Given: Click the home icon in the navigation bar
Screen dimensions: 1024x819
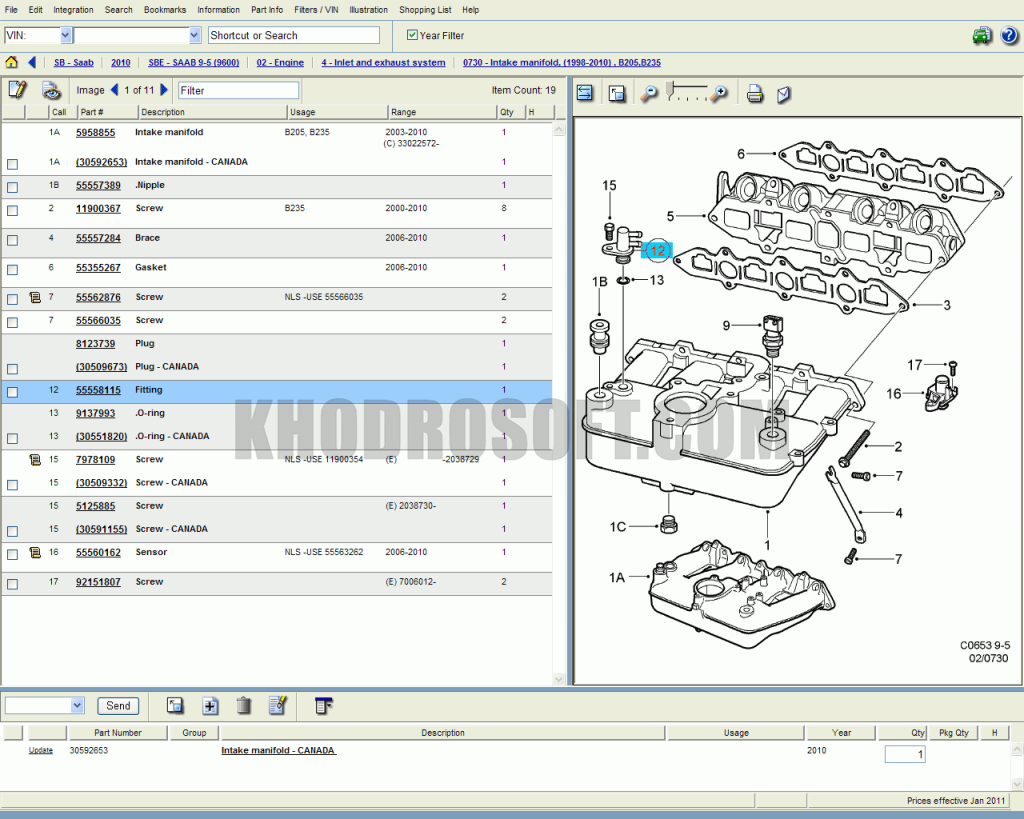Looking at the screenshot, I should click(10, 62).
